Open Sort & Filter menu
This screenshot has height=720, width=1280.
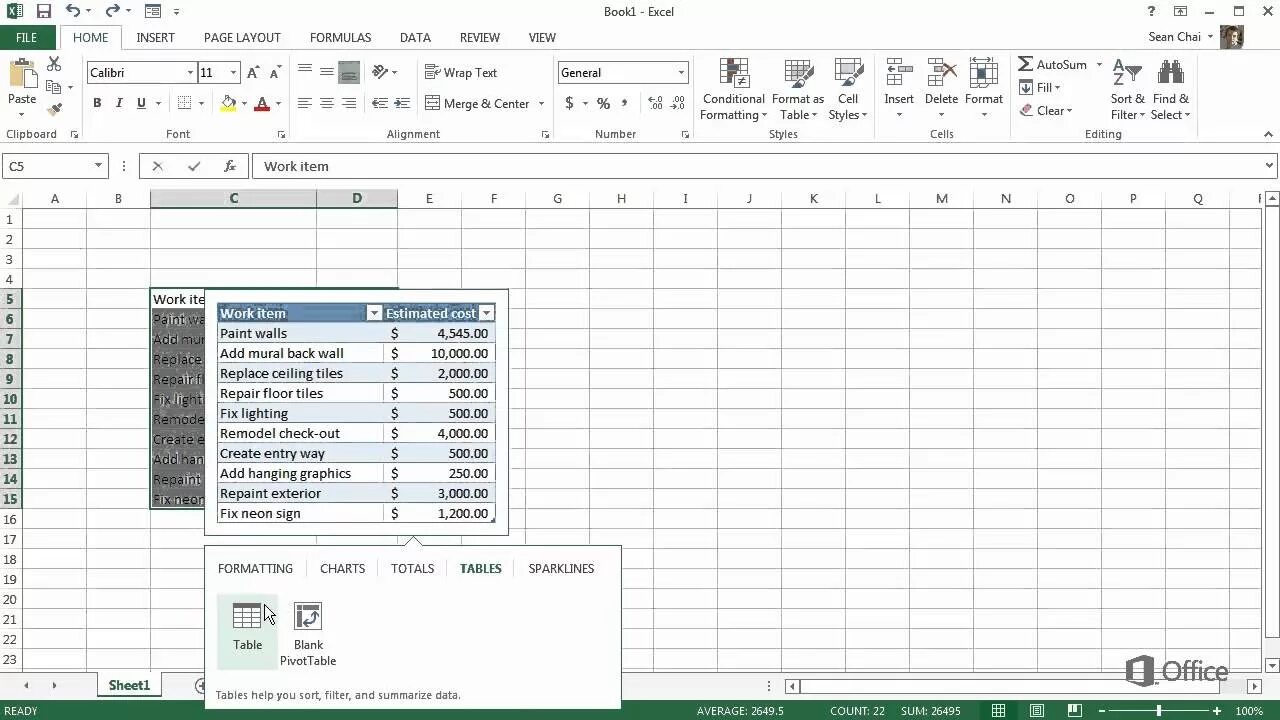[x=1127, y=90]
